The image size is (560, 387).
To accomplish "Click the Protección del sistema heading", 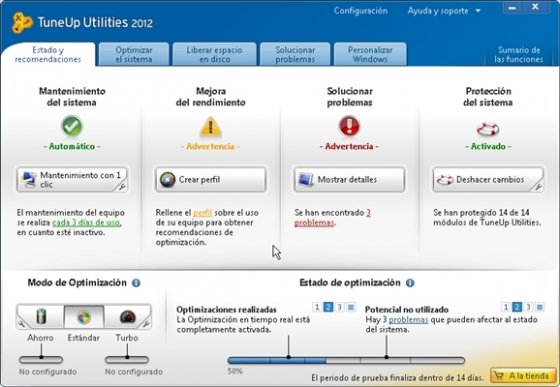I will tap(488, 97).
